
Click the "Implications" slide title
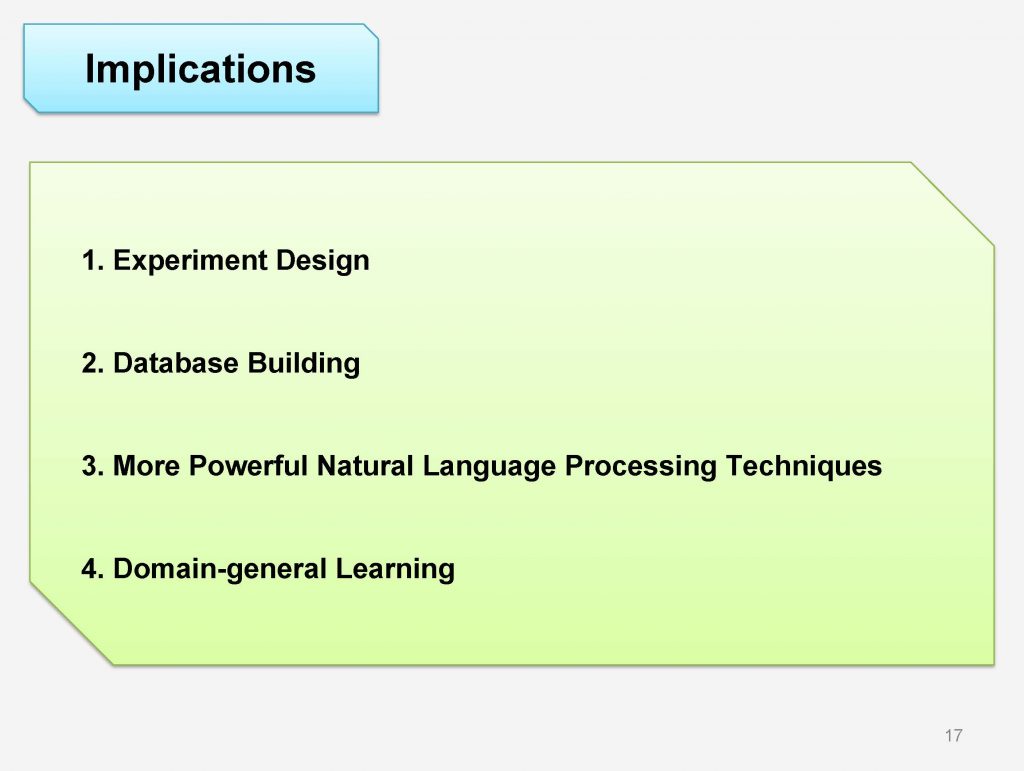(200, 69)
